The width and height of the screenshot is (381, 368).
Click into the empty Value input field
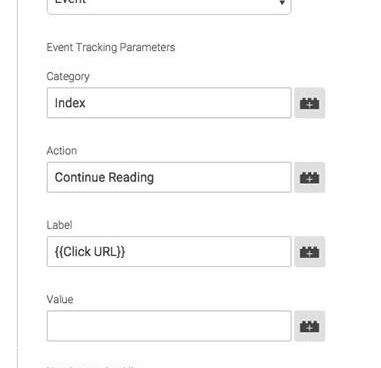point(169,326)
